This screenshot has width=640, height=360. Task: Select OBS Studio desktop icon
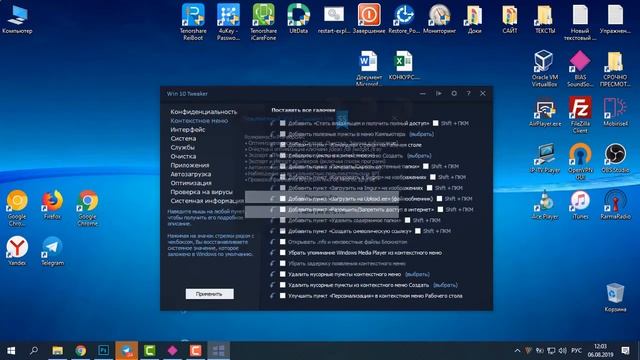pos(615,158)
